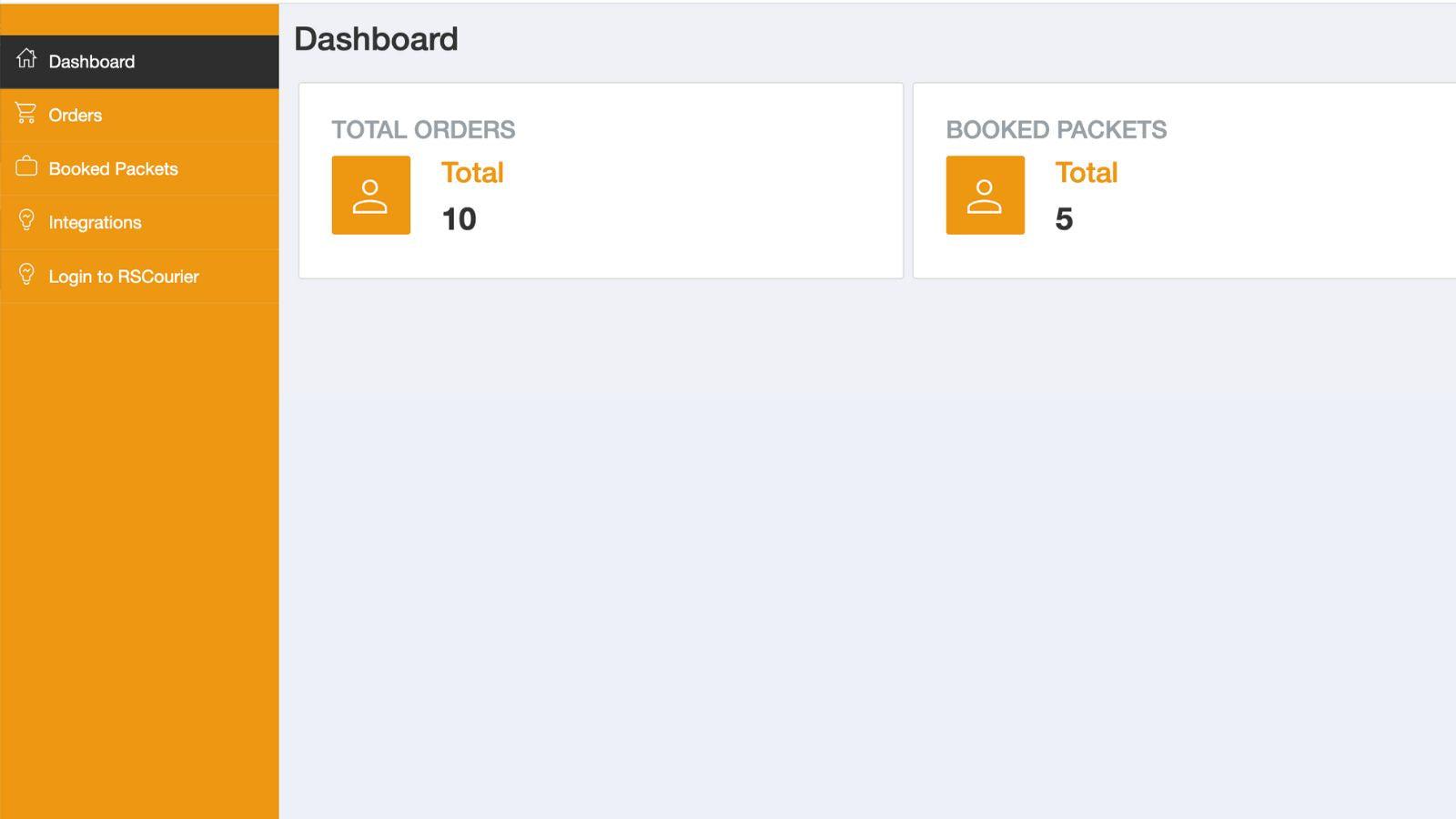Select the Dashboard entry in the sidebar
The image size is (1456, 819).
(92, 61)
